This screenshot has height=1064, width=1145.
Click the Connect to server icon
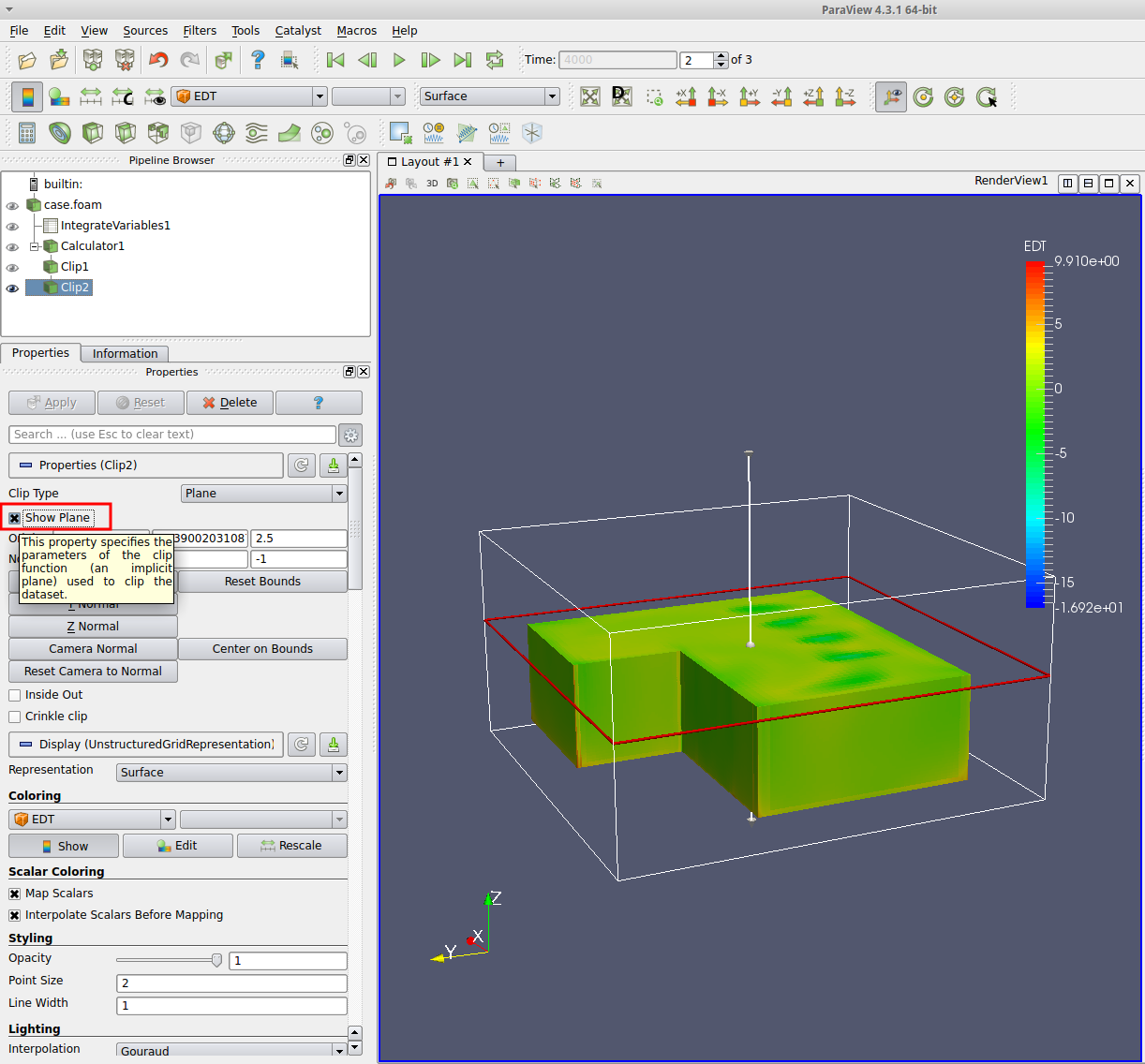(x=93, y=60)
